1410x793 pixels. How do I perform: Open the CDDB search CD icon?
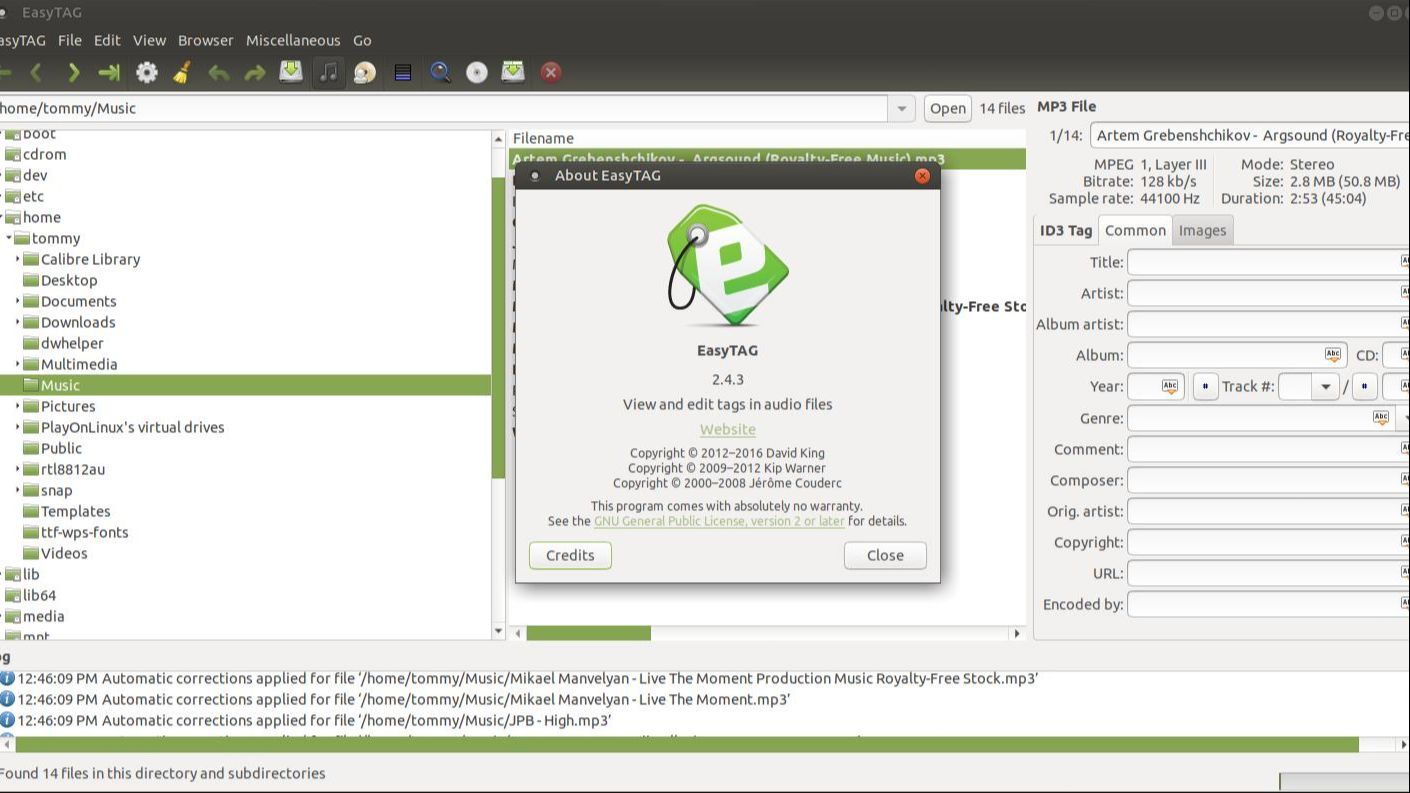click(477, 72)
